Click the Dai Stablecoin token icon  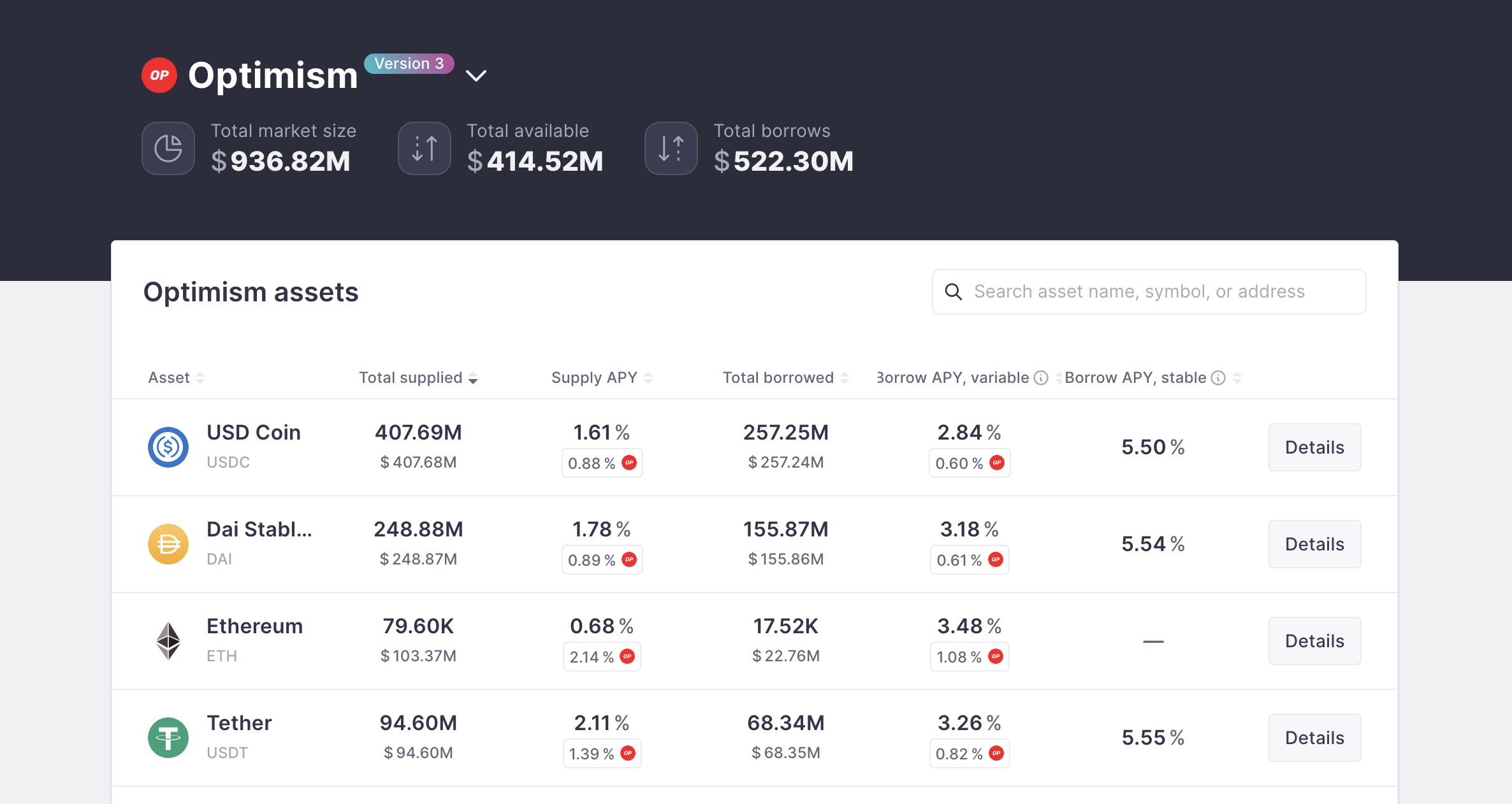[x=168, y=544]
